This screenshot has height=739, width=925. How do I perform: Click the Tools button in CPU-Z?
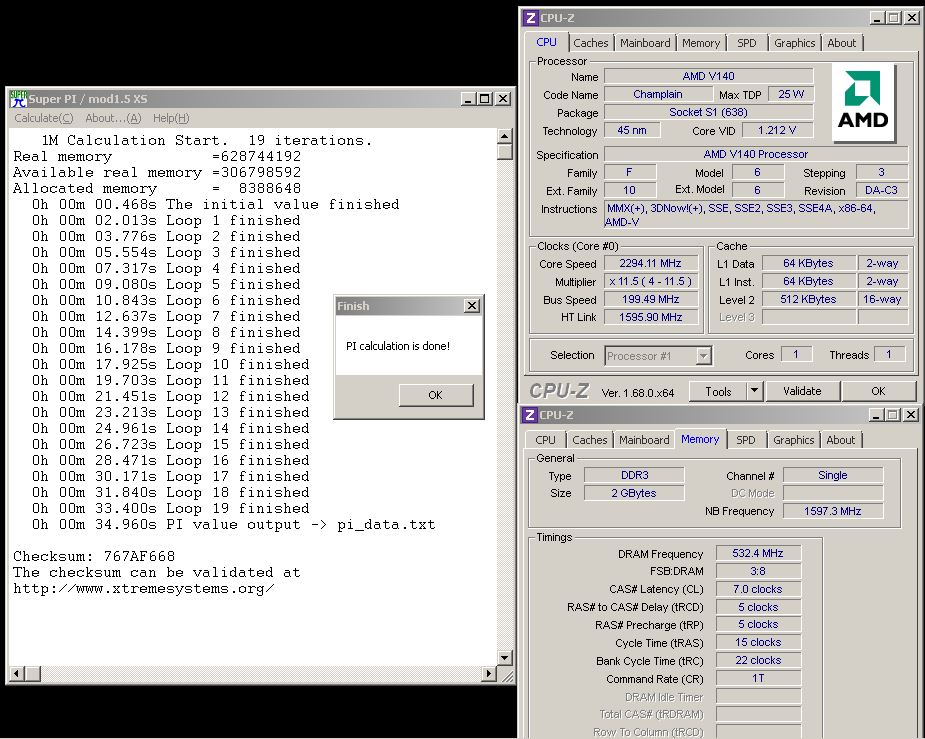click(x=718, y=392)
